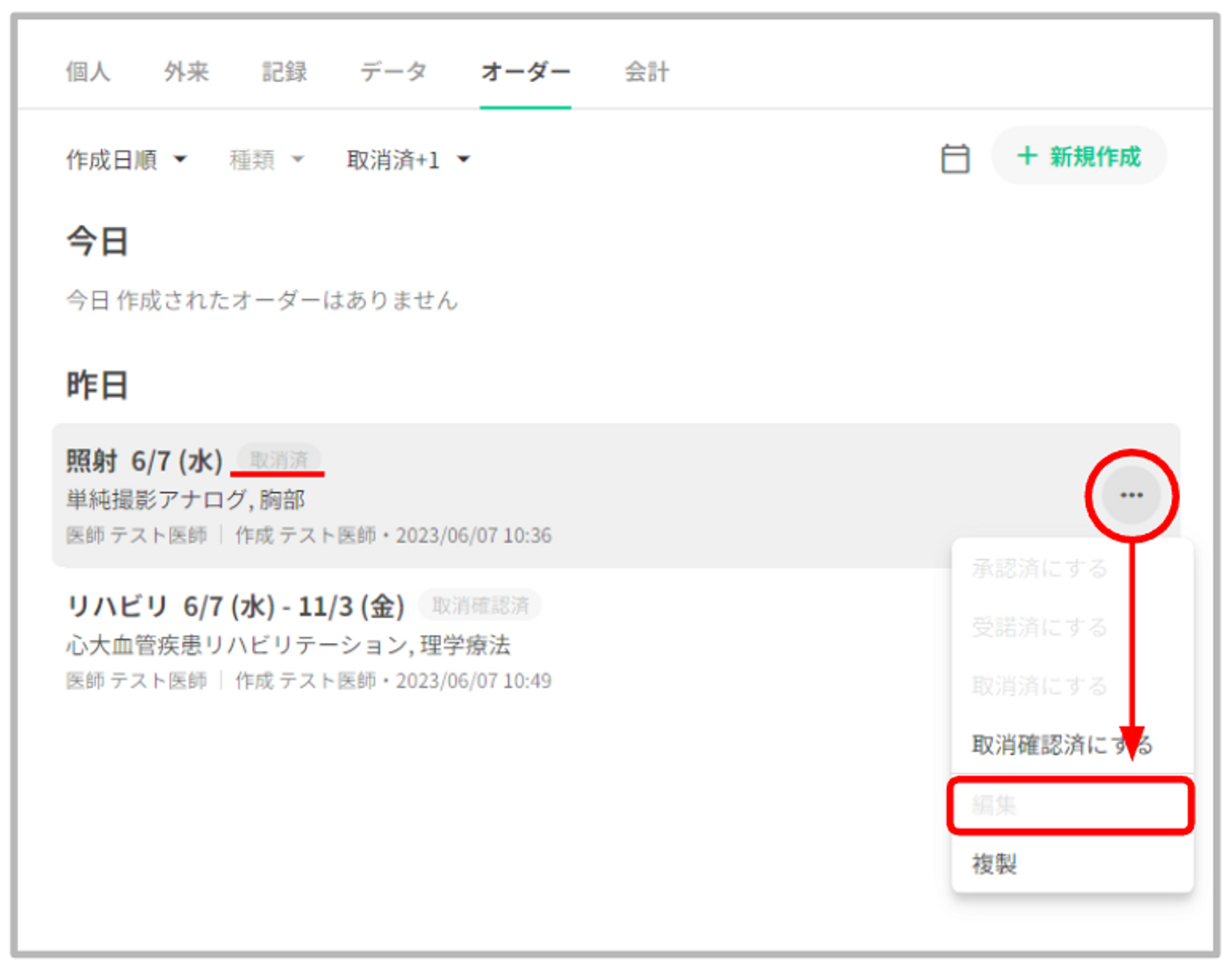Click 複製 in the context menu
Screen dimensions: 1232x972
click(995, 864)
